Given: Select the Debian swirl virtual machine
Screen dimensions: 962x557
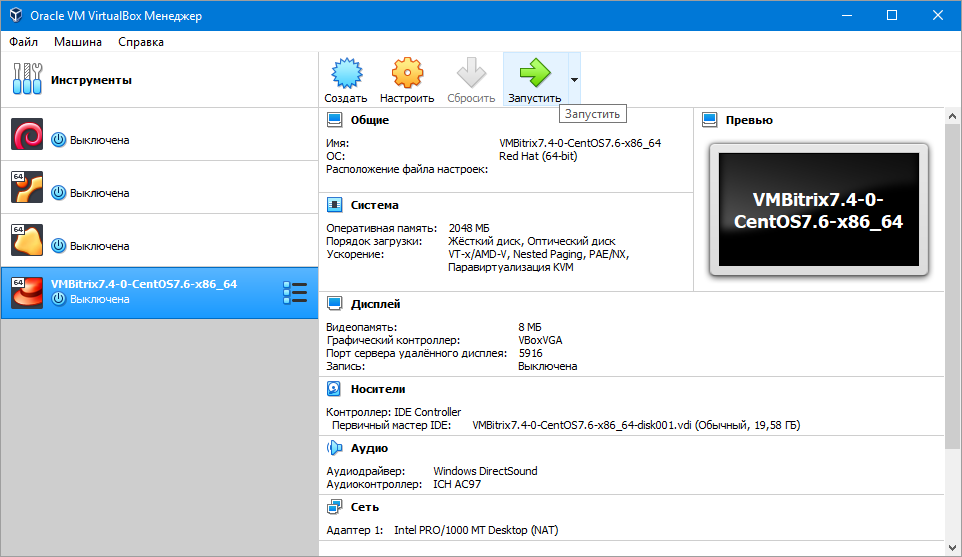Looking at the screenshot, I should (27, 135).
